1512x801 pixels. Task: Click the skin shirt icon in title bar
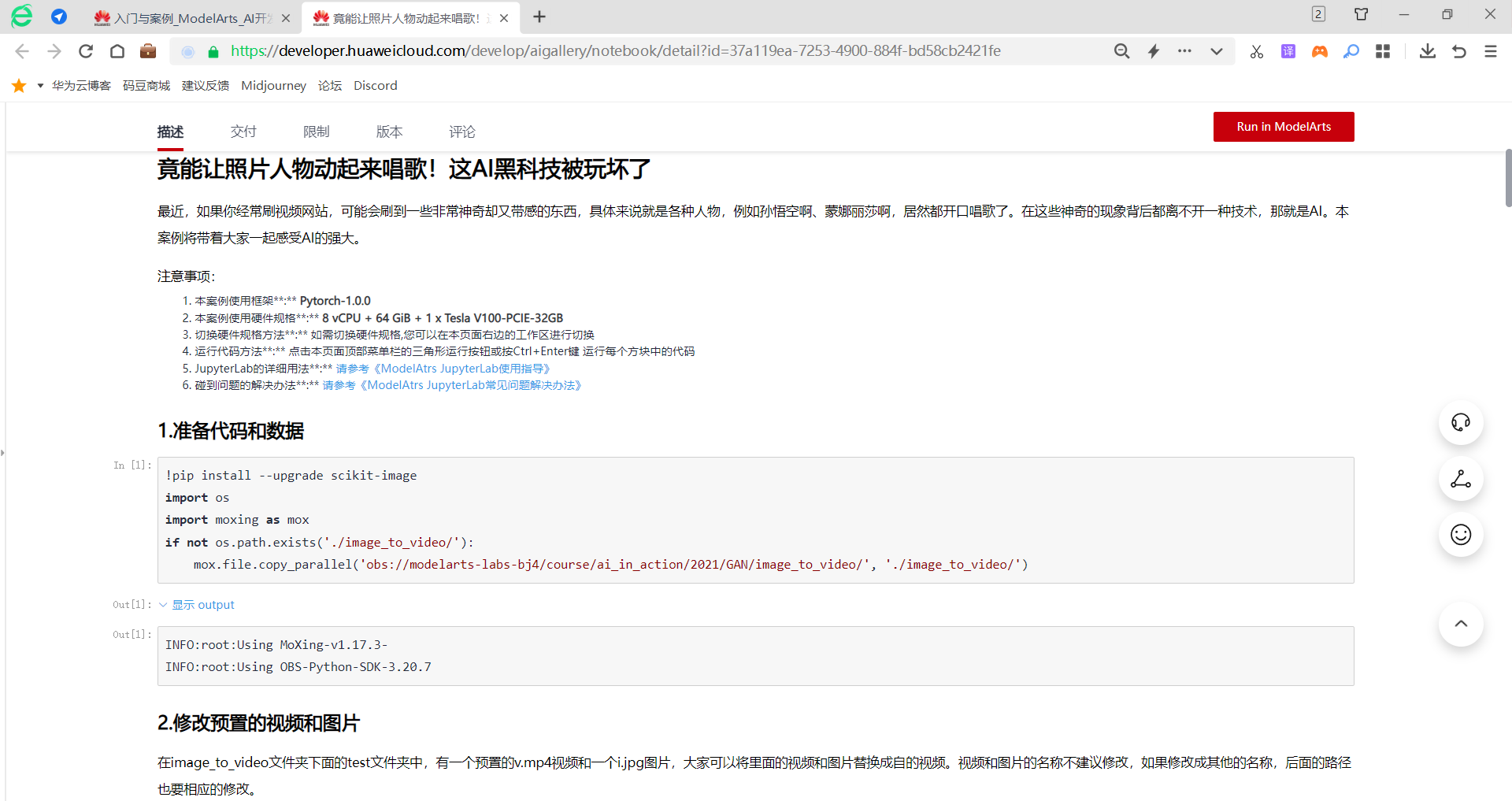pos(1361,14)
